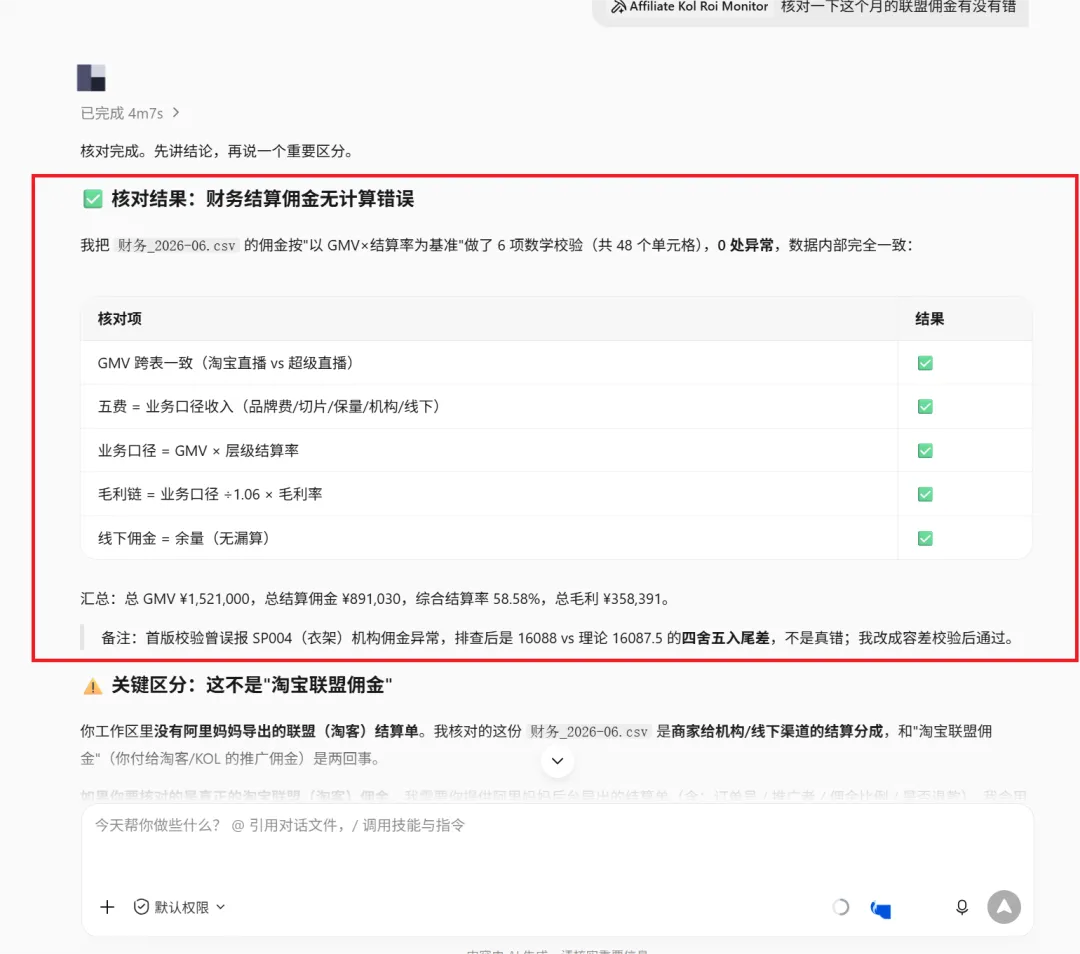Click the warning icon beside 关键区分 heading
This screenshot has width=1080, height=954.
tap(92, 686)
